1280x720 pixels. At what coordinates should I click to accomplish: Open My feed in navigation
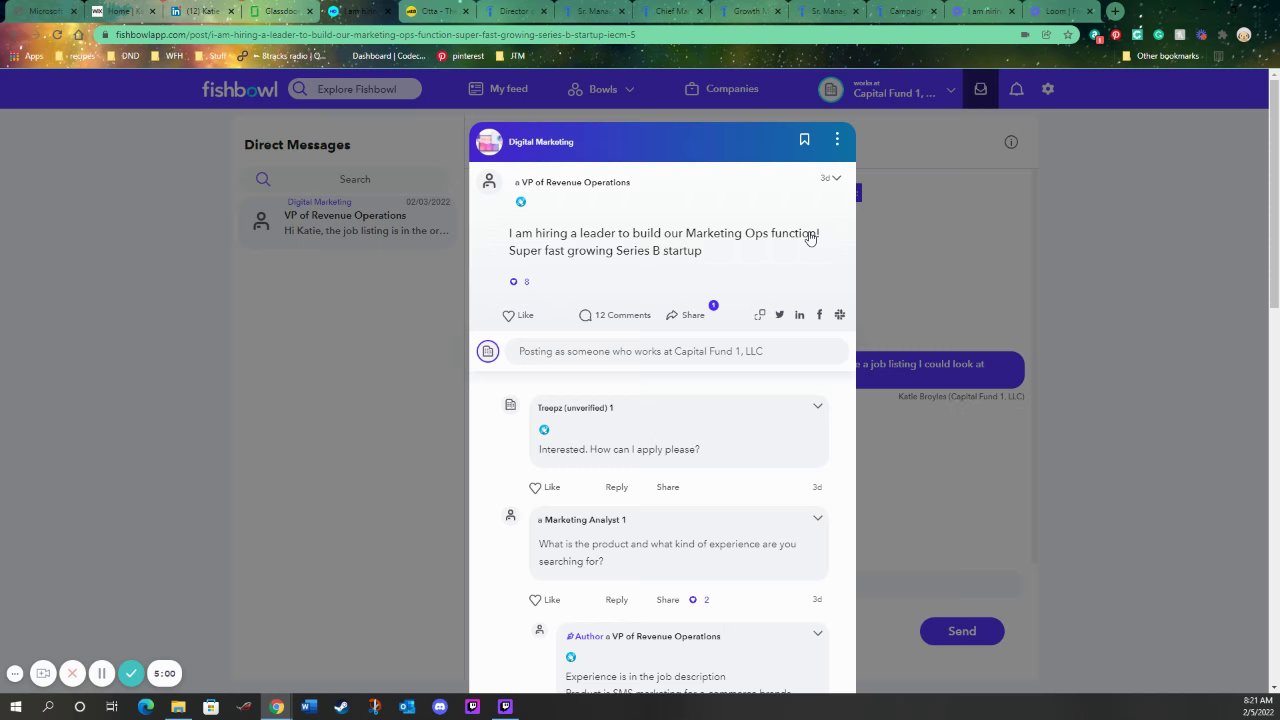(x=498, y=89)
